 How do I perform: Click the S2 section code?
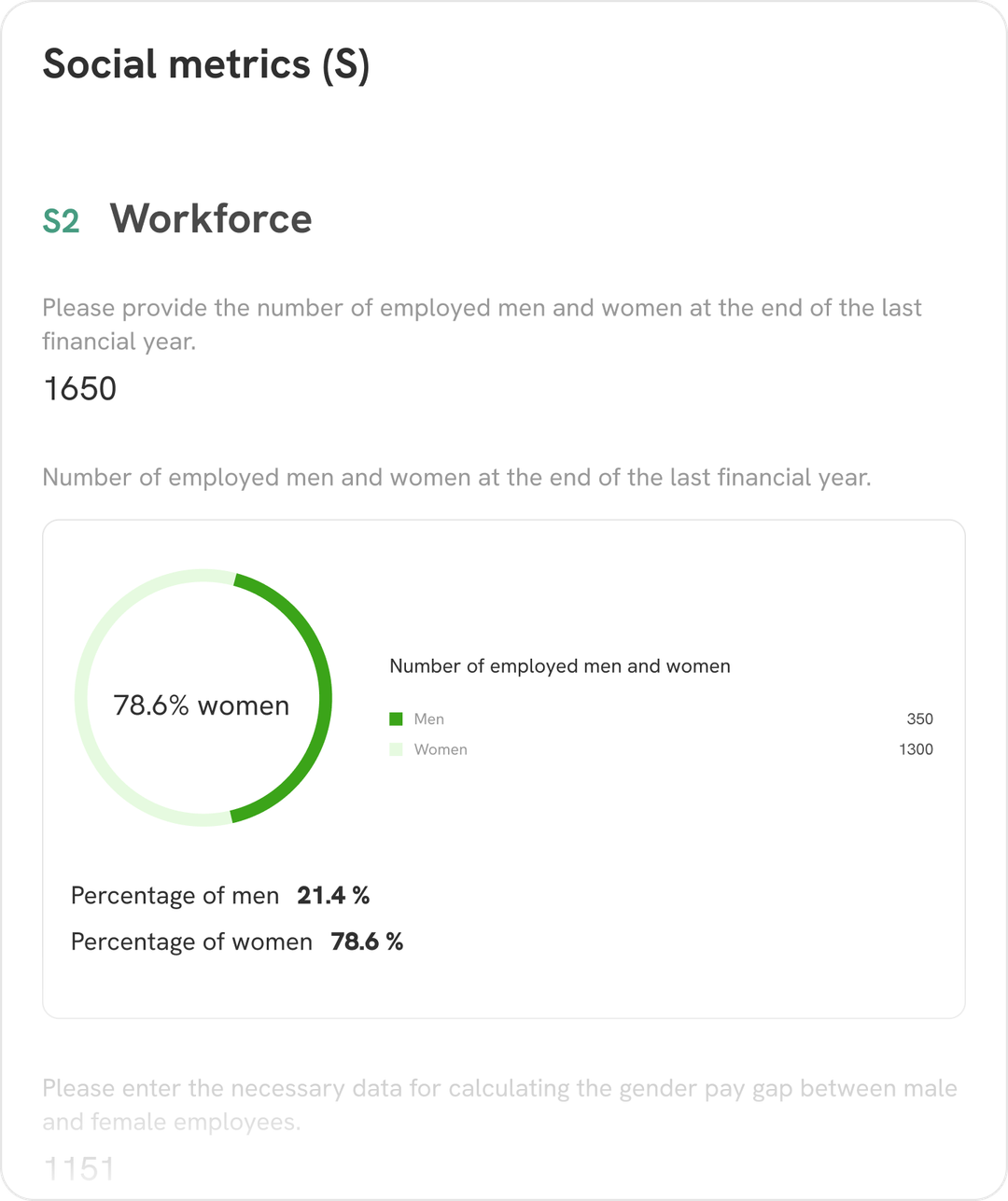(62, 221)
